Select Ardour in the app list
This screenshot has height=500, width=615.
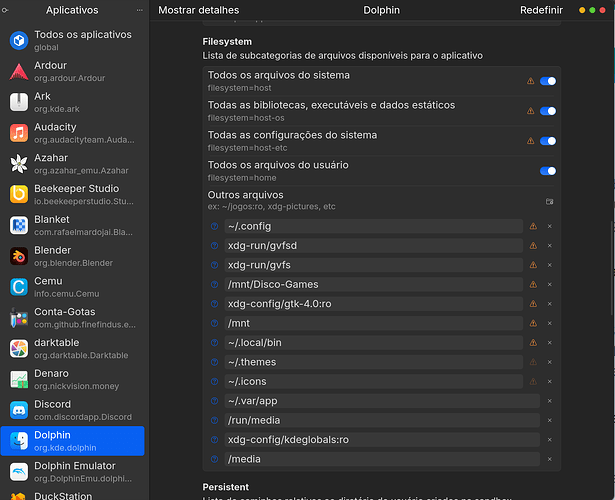click(73, 71)
